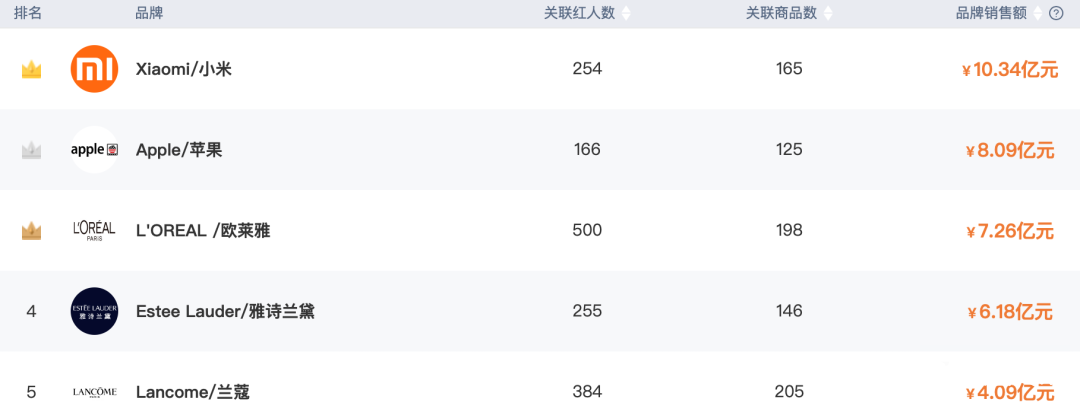Click the 排名 column header
Image resolution: width=1080 pixels, height=418 pixels.
(x=28, y=13)
